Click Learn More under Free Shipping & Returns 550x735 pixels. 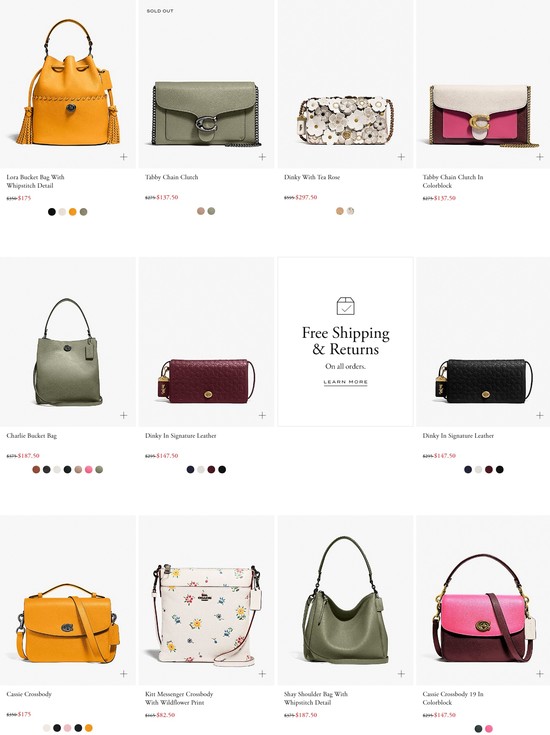[346, 382]
